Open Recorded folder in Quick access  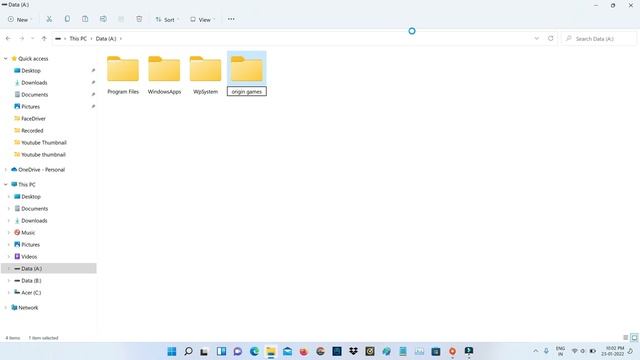32,131
